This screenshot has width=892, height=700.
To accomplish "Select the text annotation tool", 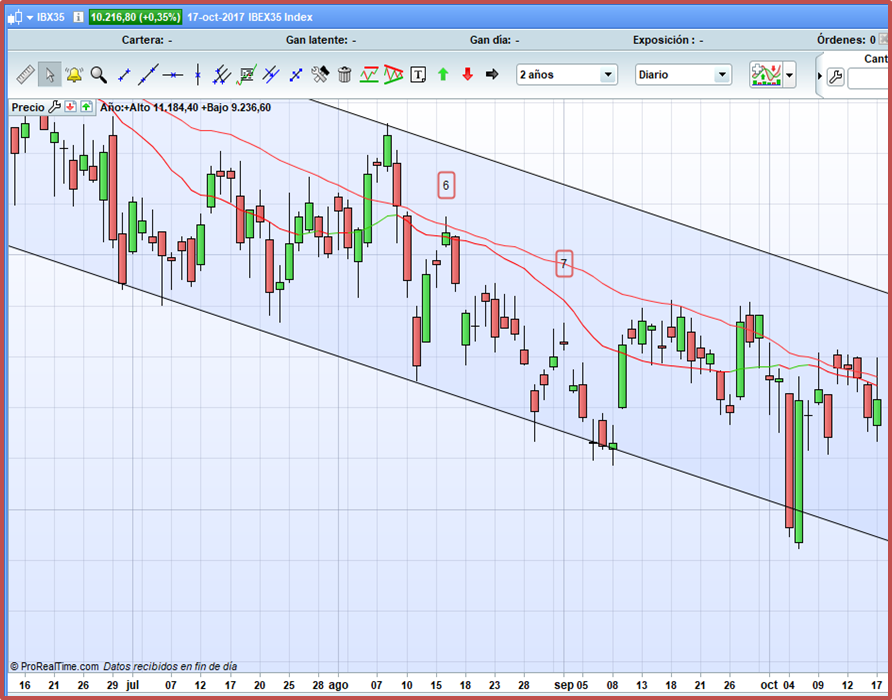I will tap(418, 75).
